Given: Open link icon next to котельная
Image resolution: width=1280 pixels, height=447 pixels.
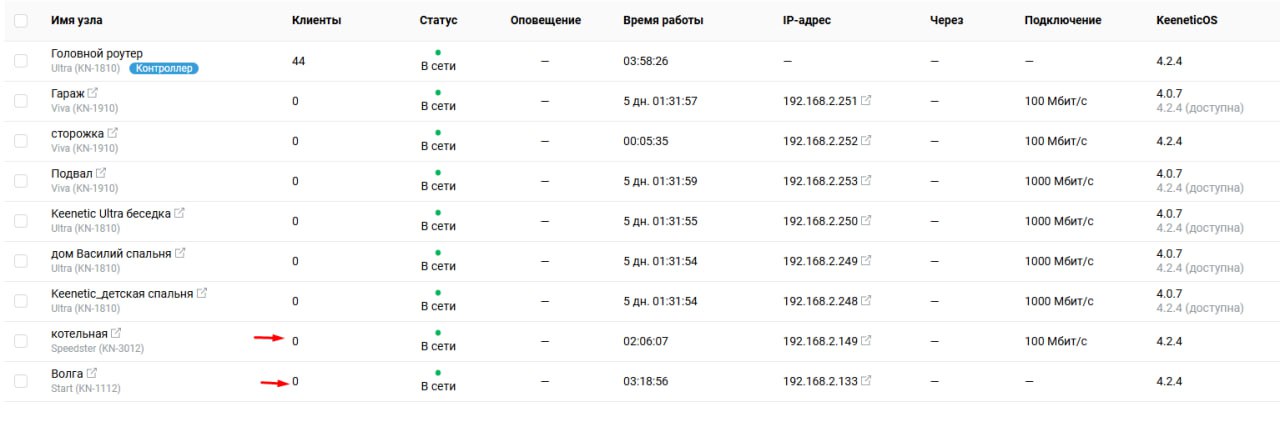Looking at the screenshot, I should (x=116, y=333).
